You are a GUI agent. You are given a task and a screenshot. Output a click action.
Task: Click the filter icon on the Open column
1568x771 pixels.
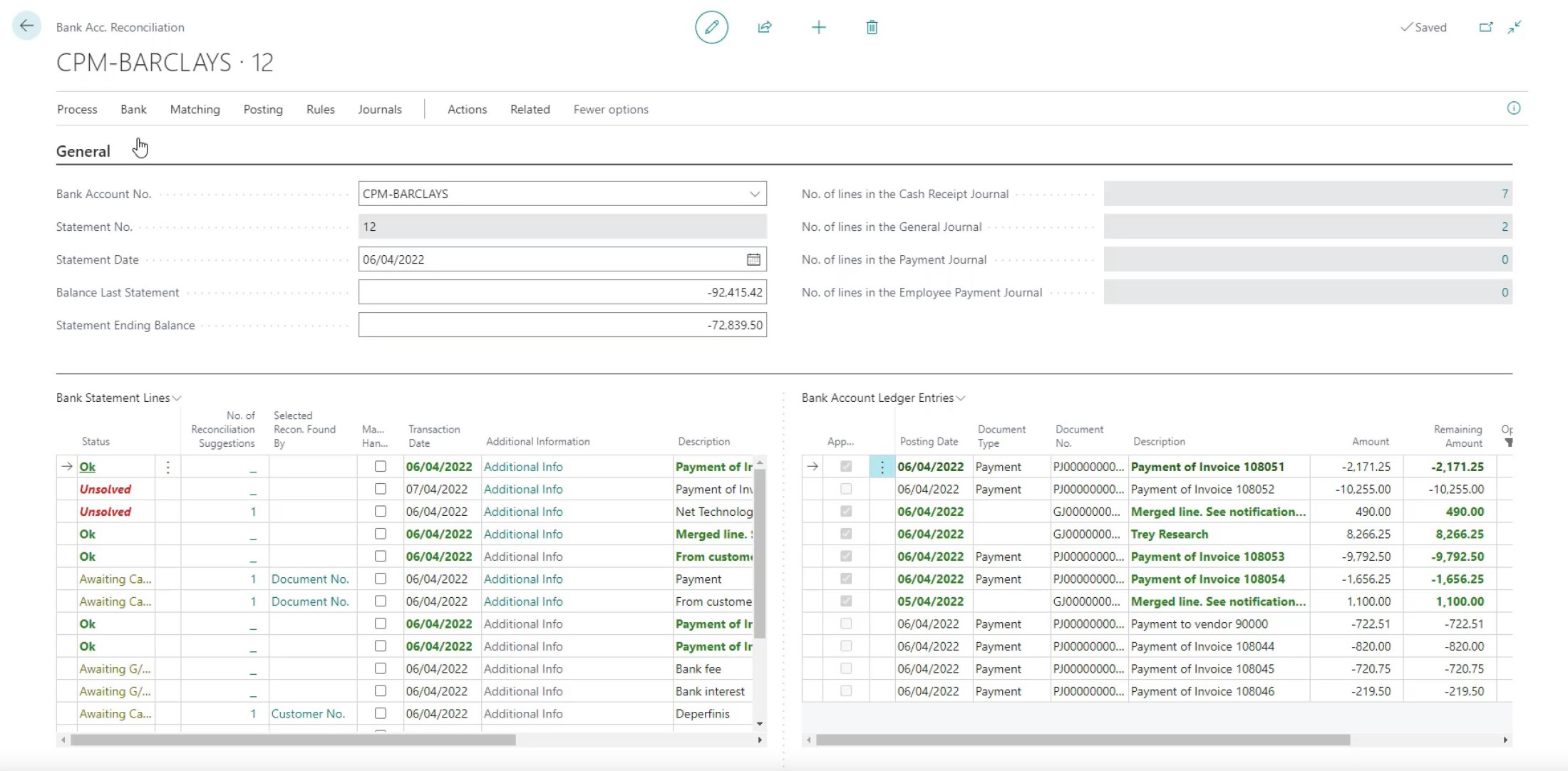click(x=1508, y=443)
